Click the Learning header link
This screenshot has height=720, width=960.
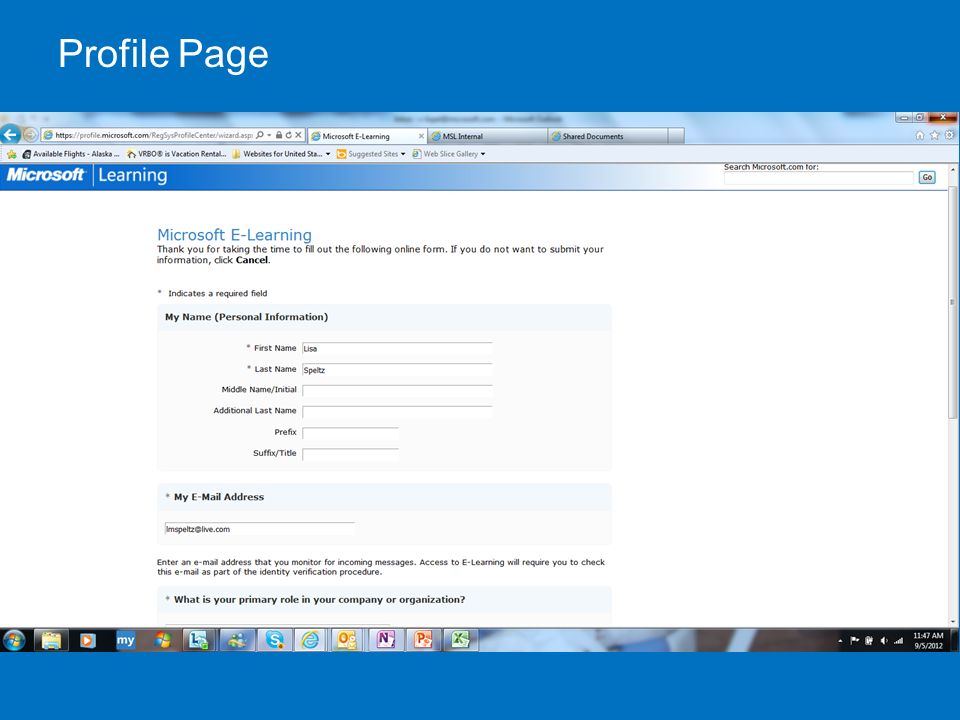click(132, 176)
